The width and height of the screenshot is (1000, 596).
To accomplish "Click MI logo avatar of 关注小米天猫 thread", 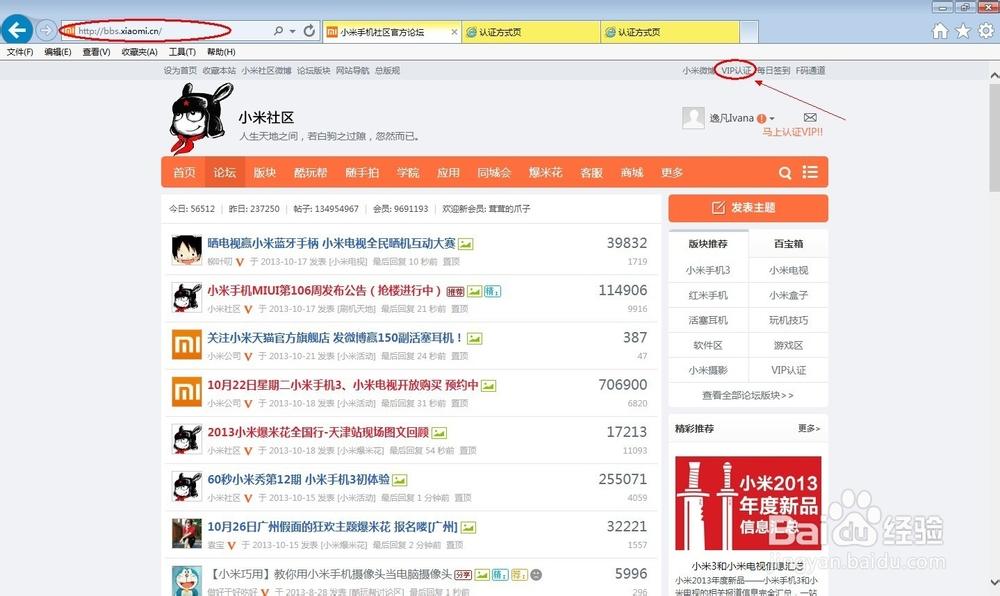I will (187, 344).
